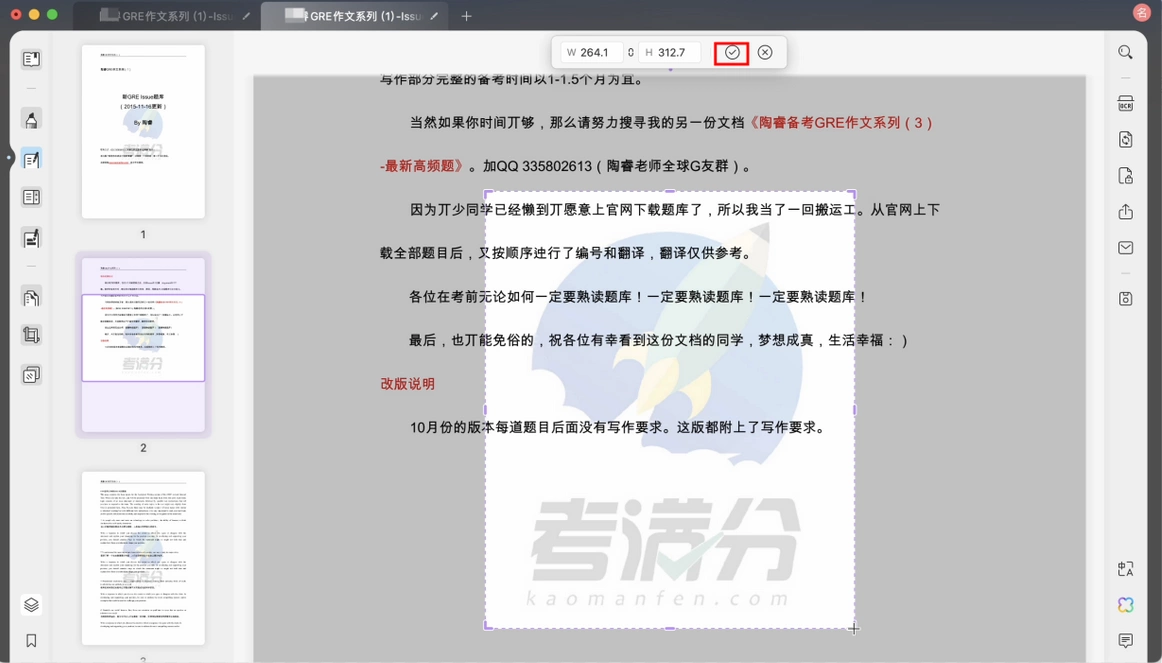This screenshot has width=1162, height=663.
Task: Click the width field showing 264.1
Action: pos(591,53)
